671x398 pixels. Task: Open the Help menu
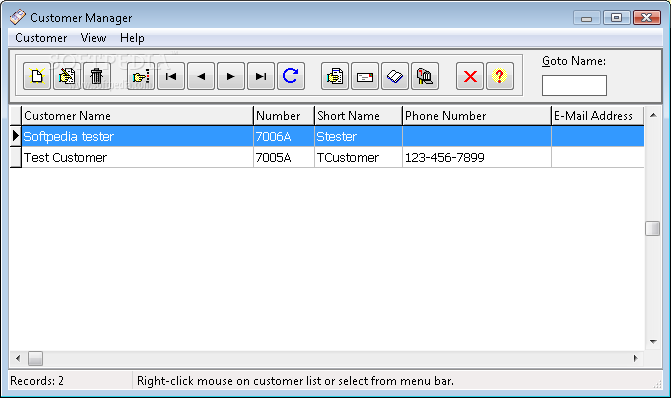click(x=132, y=38)
